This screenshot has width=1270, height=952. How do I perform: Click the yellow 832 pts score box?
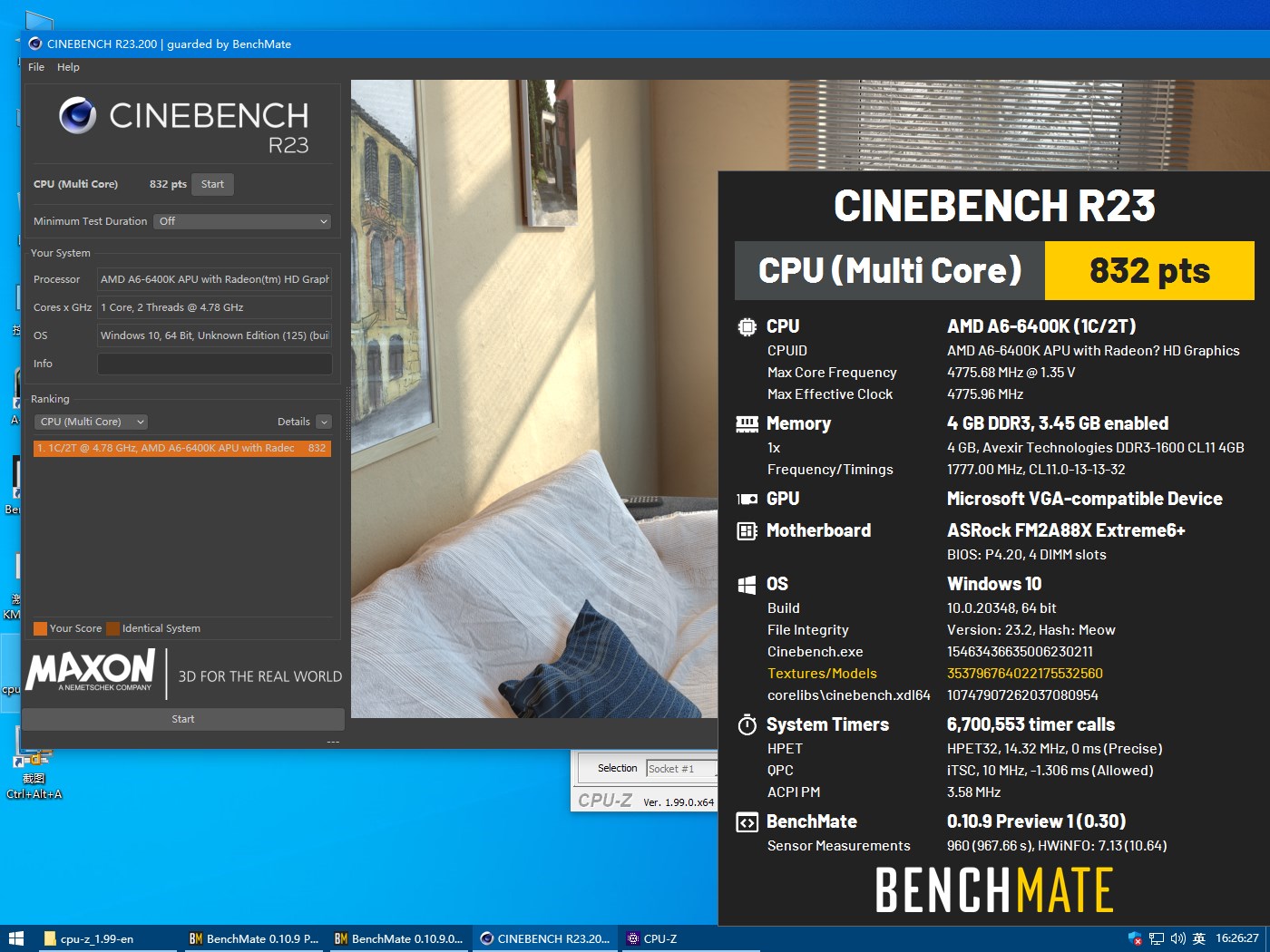click(1149, 270)
